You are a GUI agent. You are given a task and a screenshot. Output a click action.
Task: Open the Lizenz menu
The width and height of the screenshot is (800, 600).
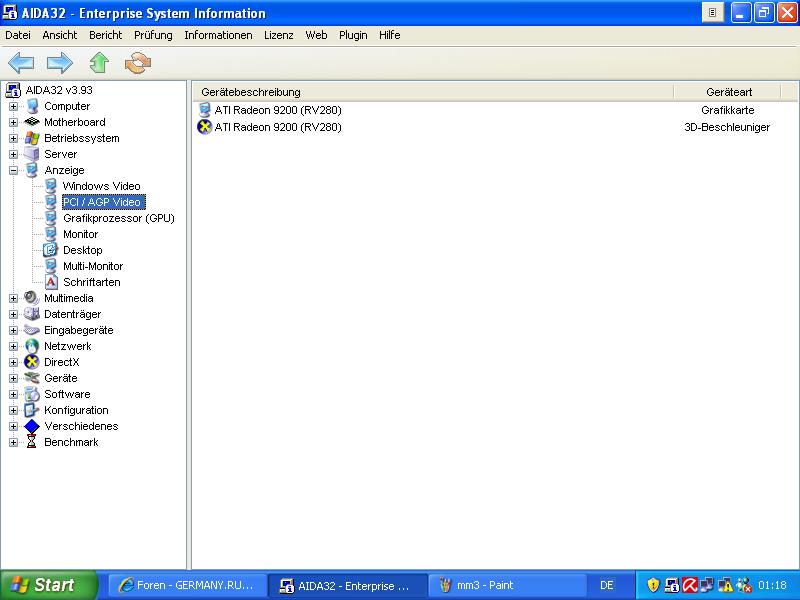[279, 35]
